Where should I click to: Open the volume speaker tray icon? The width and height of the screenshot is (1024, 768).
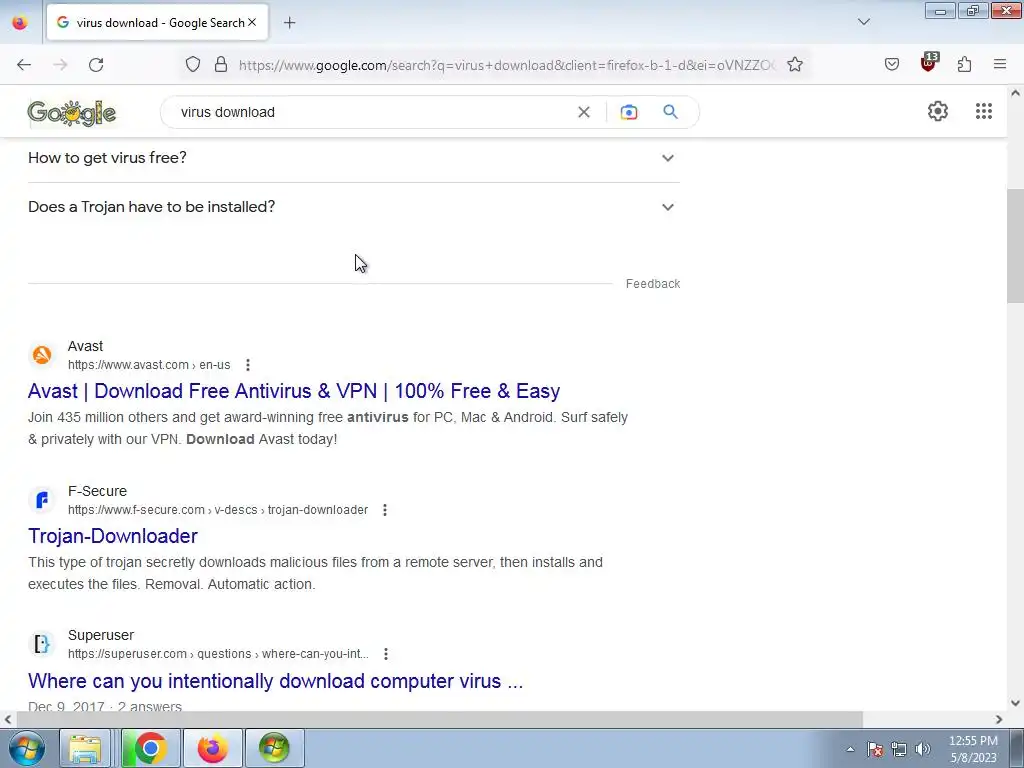(x=923, y=749)
